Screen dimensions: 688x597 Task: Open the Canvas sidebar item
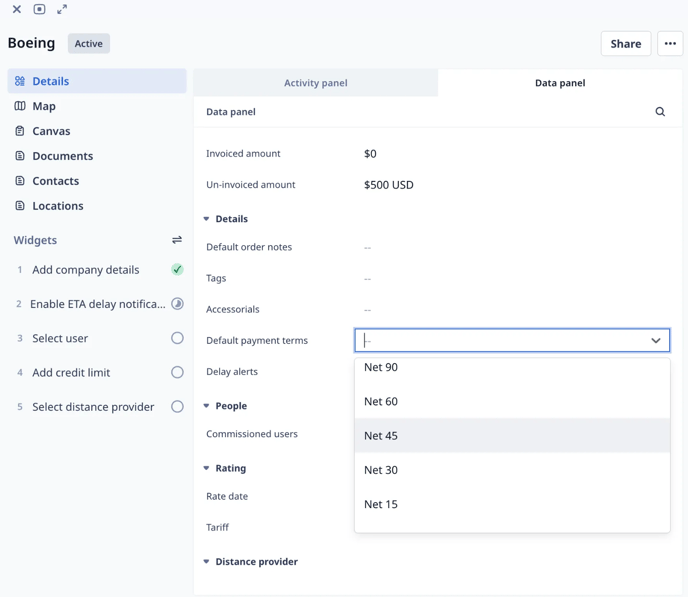pyautogui.click(x=97, y=131)
